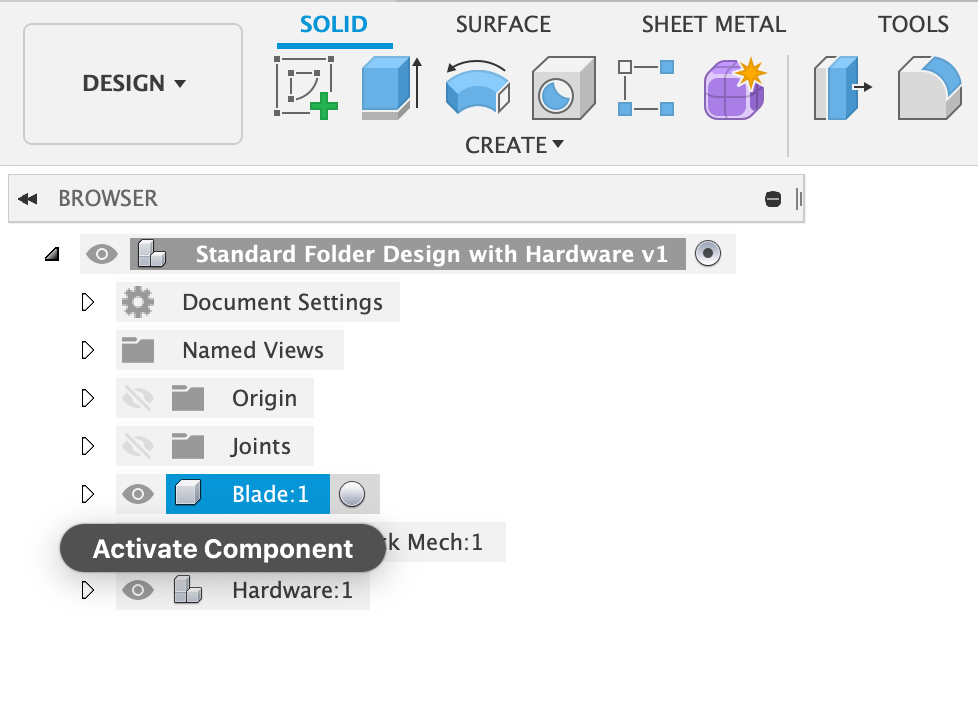Expand the Document Settings node
The height and width of the screenshot is (728, 978).
point(87,302)
